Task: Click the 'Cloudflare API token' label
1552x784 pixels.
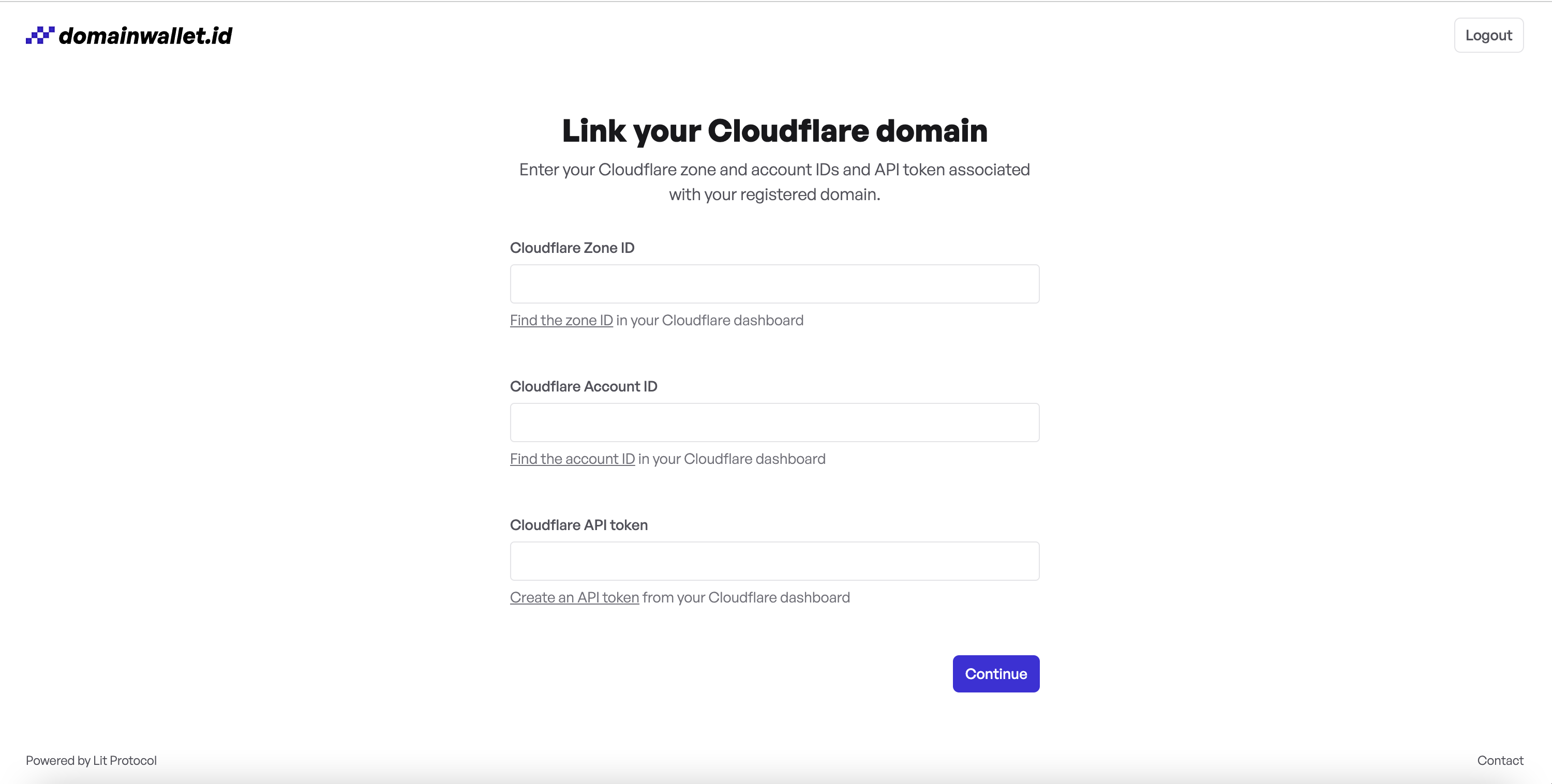Action: pyautogui.click(x=578, y=524)
